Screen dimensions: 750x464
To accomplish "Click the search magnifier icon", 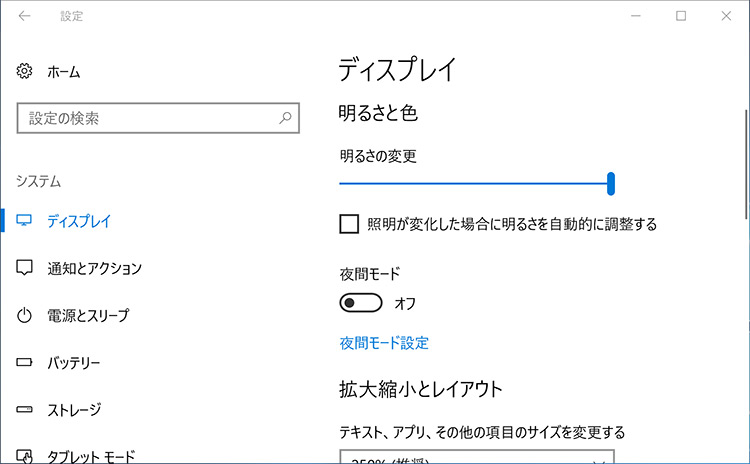I will [x=285, y=119].
